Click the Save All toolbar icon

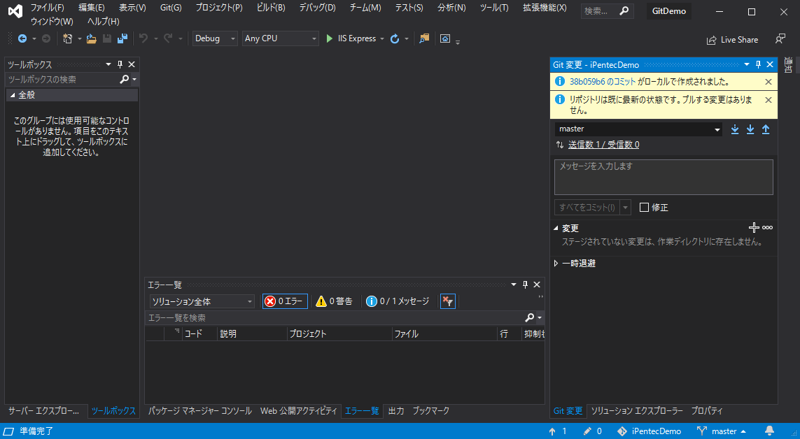click(x=122, y=38)
